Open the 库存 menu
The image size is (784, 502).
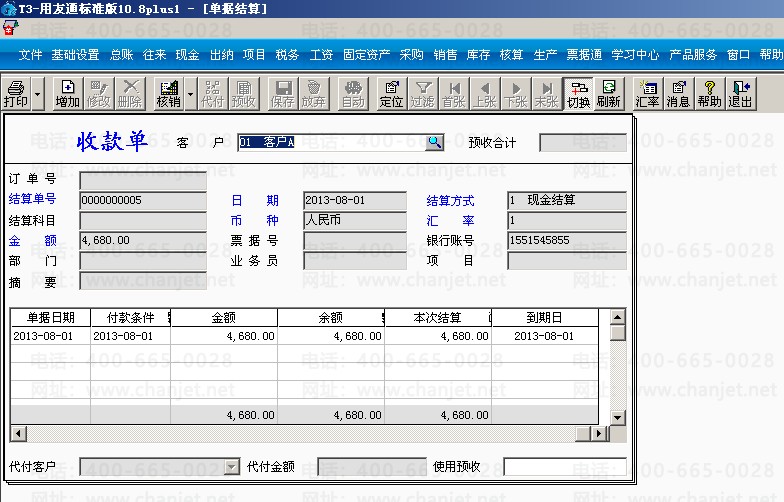click(478, 54)
